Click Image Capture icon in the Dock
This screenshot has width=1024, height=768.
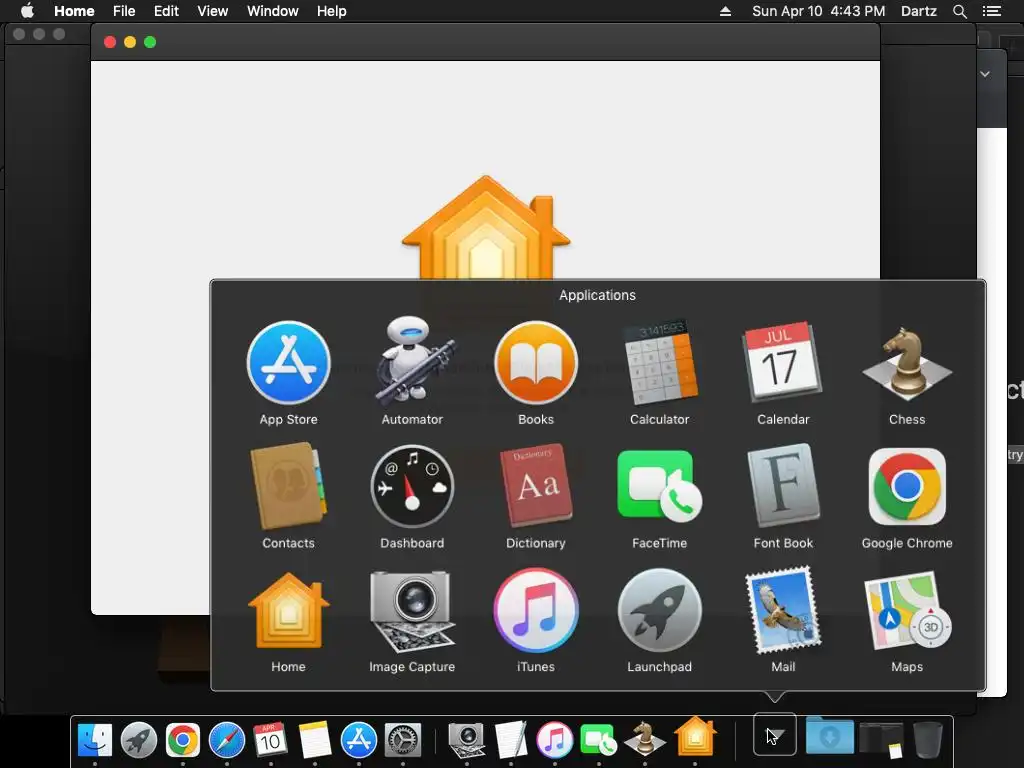point(466,740)
